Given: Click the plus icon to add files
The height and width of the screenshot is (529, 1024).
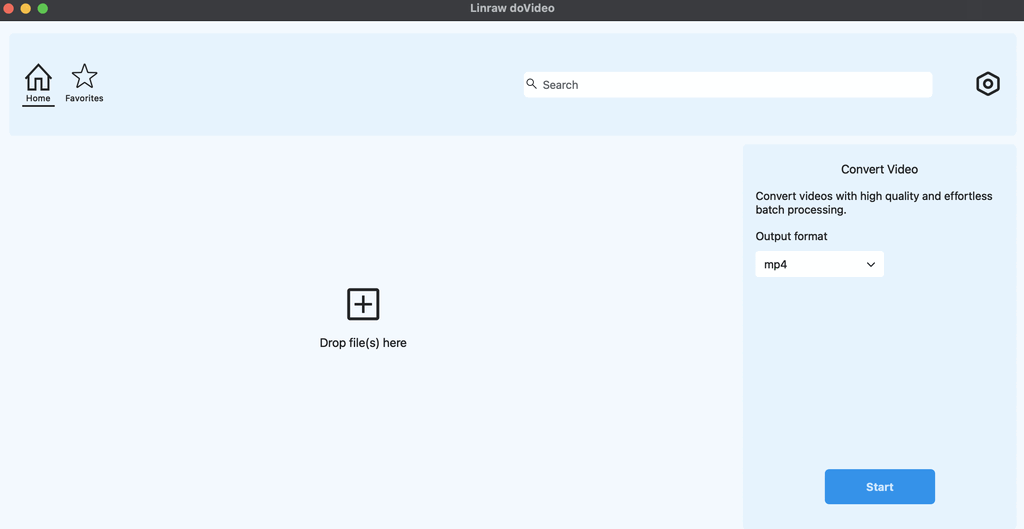Looking at the screenshot, I should 363,304.
